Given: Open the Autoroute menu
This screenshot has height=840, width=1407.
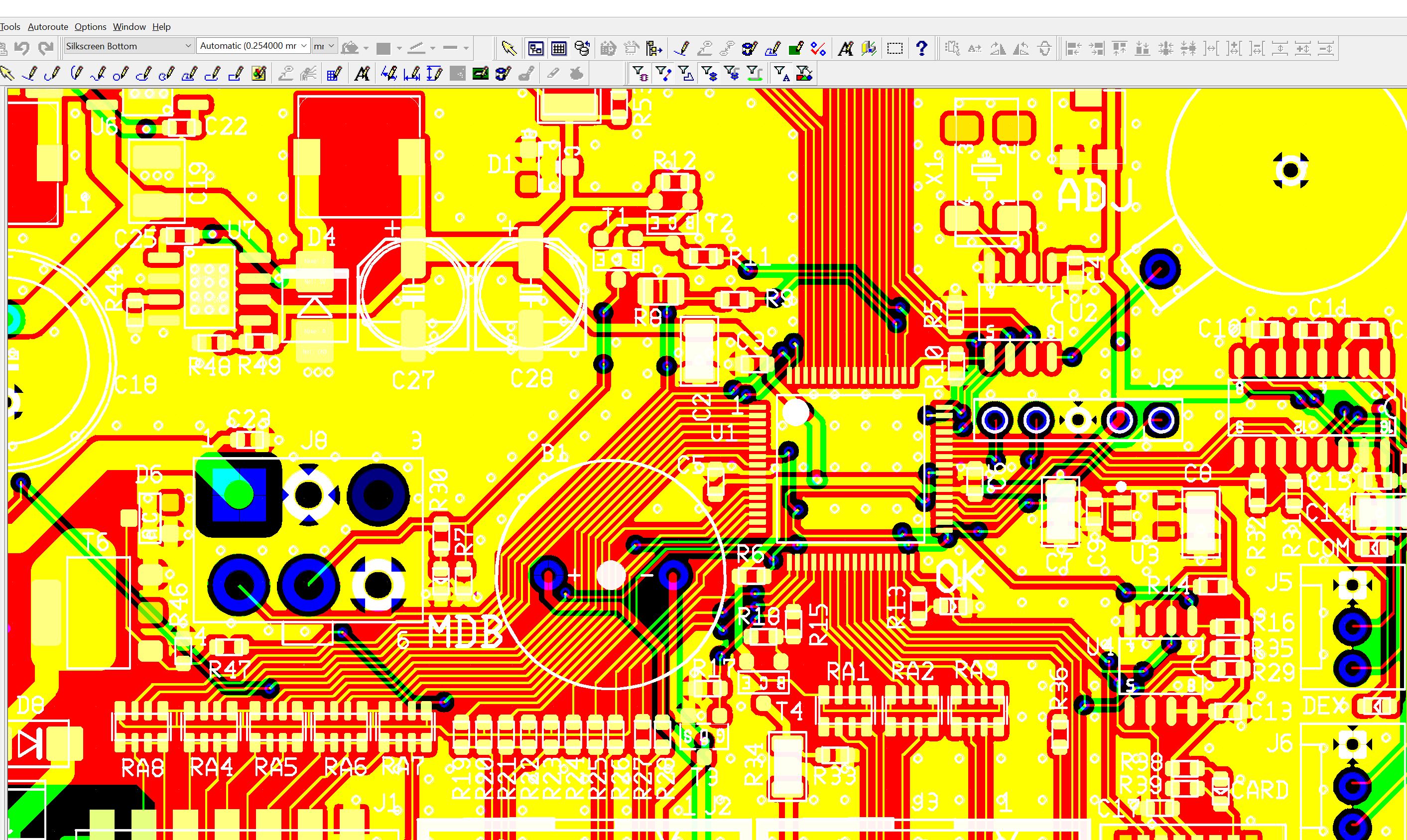Looking at the screenshot, I should click(x=47, y=26).
